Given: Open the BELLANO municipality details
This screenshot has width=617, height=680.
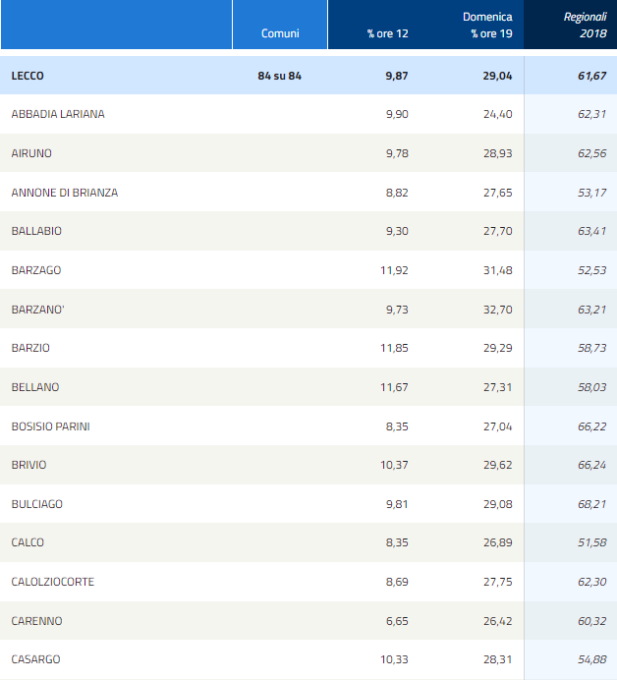Looking at the screenshot, I should 34,387.
